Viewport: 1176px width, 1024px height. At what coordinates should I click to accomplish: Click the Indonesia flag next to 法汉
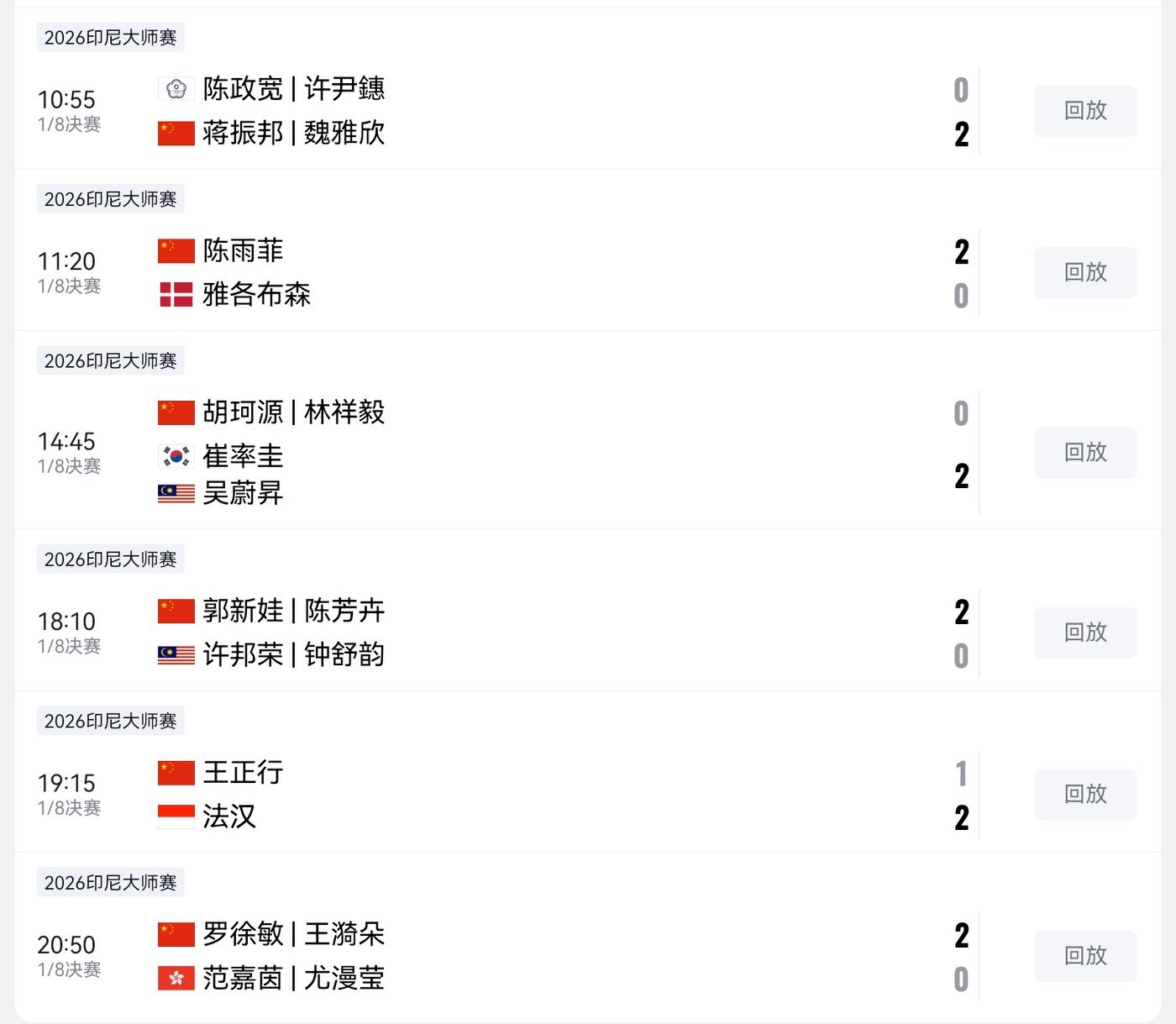pos(176,817)
